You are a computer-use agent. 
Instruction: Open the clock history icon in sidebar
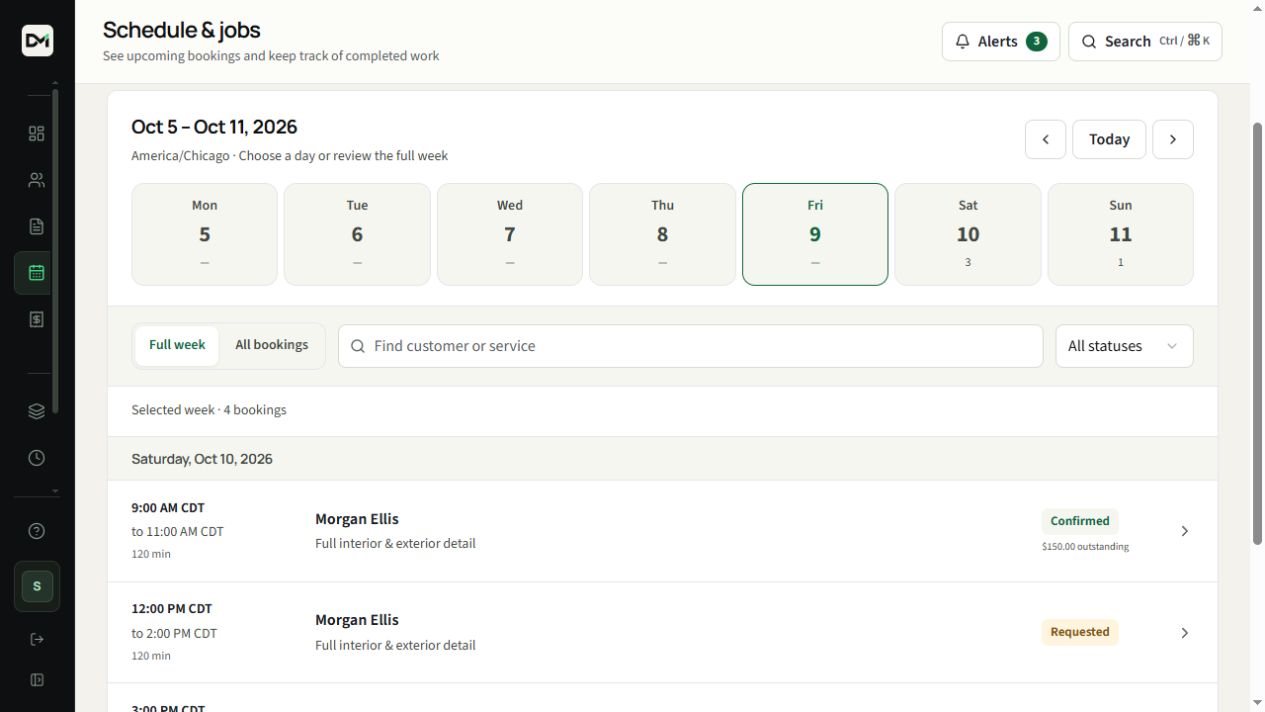pyautogui.click(x=37, y=457)
